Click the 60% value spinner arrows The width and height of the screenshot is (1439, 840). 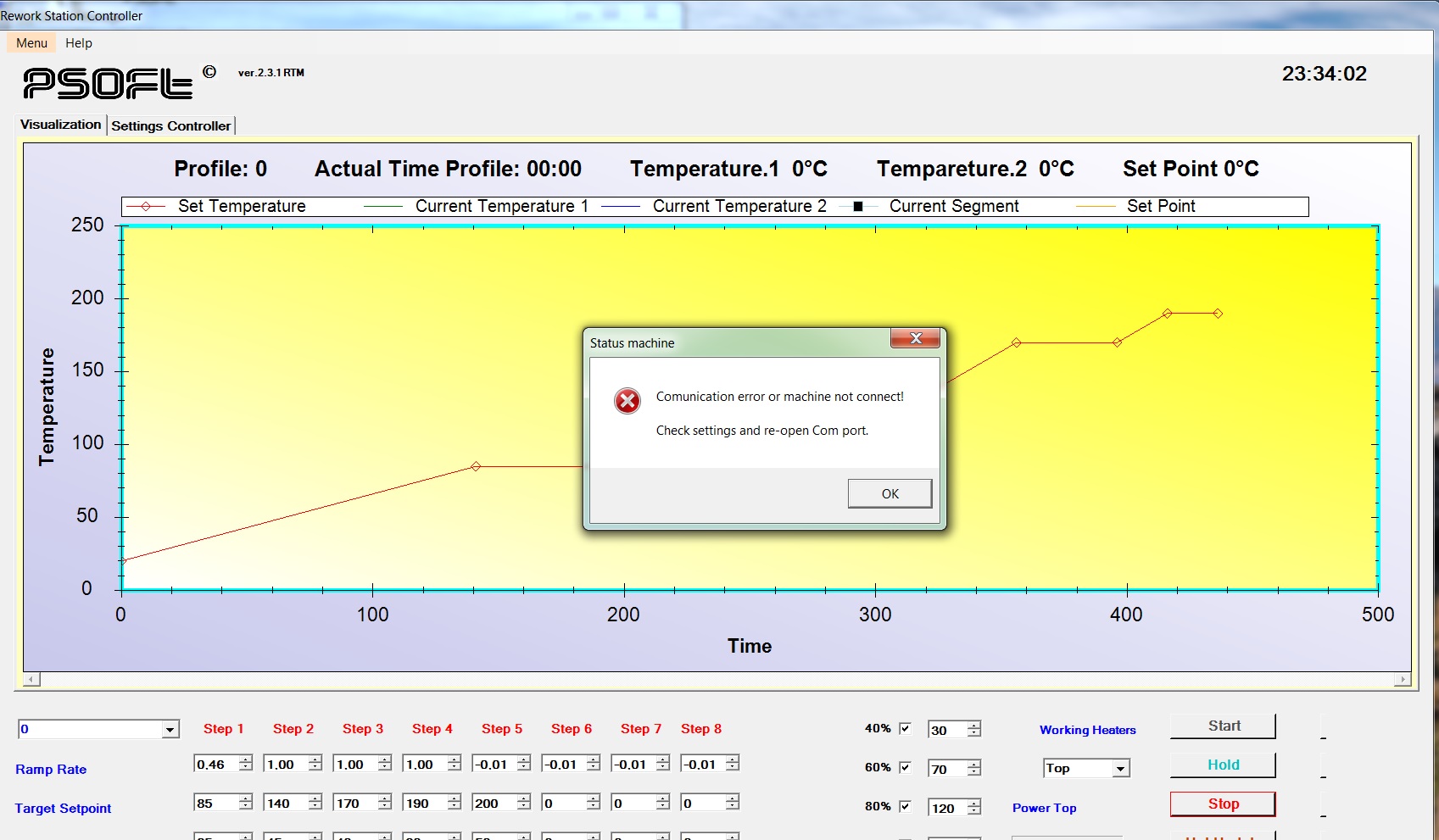(974, 769)
